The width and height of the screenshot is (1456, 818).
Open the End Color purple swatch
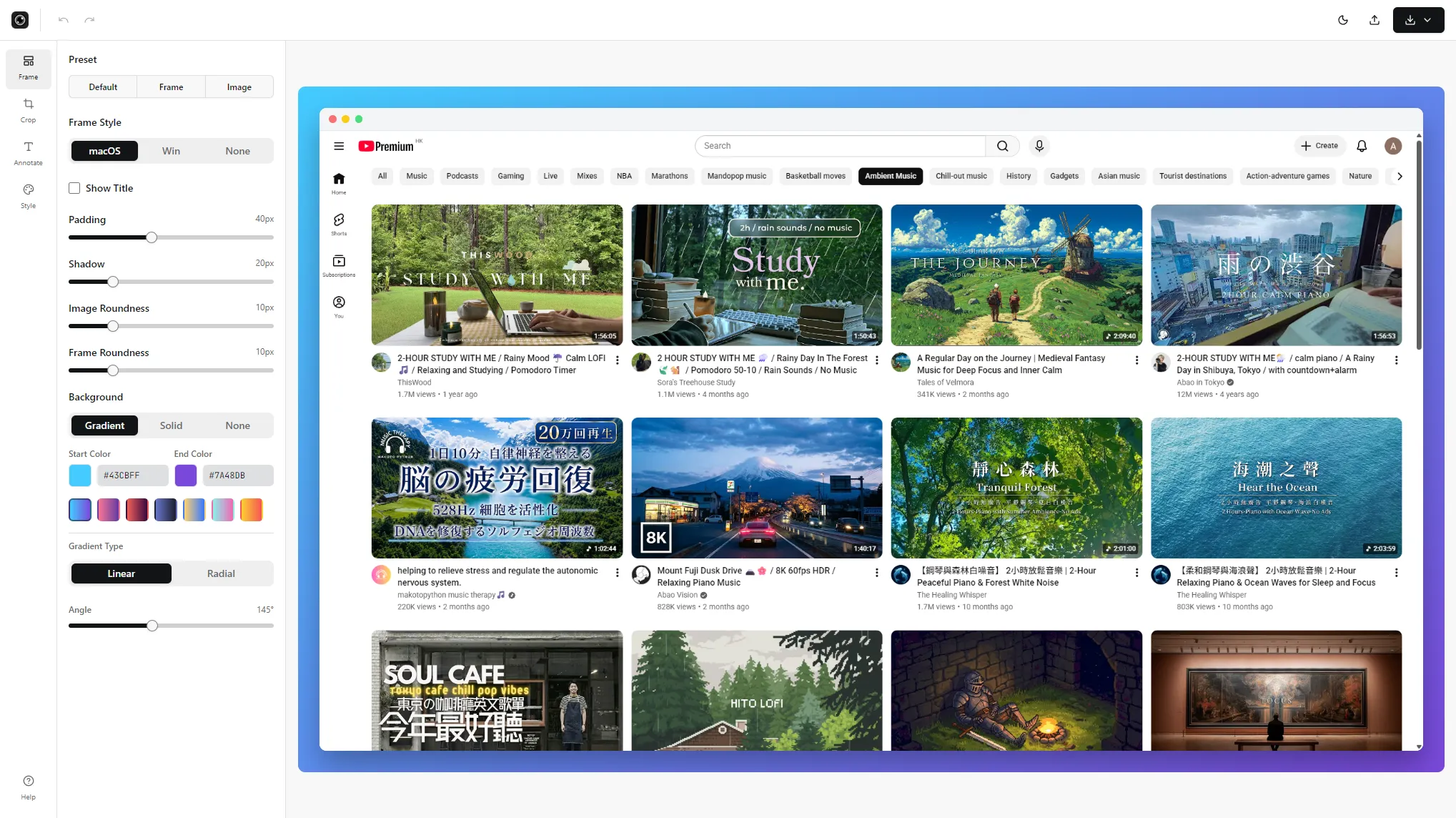[186, 475]
